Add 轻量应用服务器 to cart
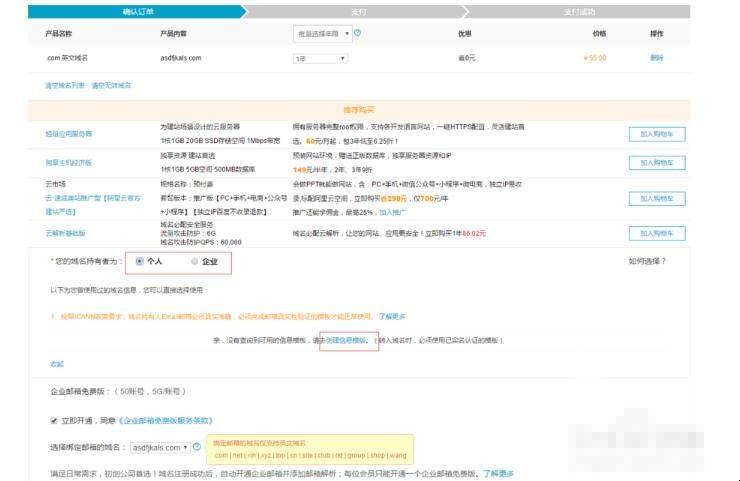The height and width of the screenshot is (481, 740). [x=657, y=134]
